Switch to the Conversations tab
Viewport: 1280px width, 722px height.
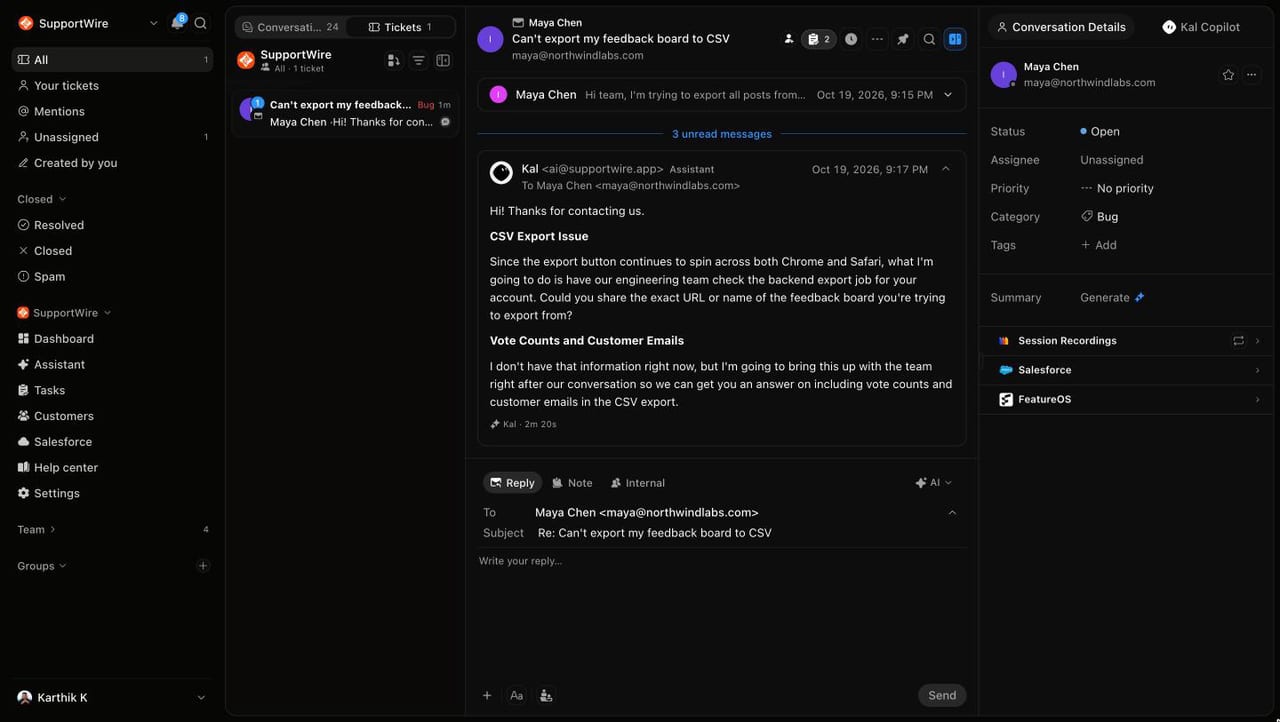tap(290, 27)
